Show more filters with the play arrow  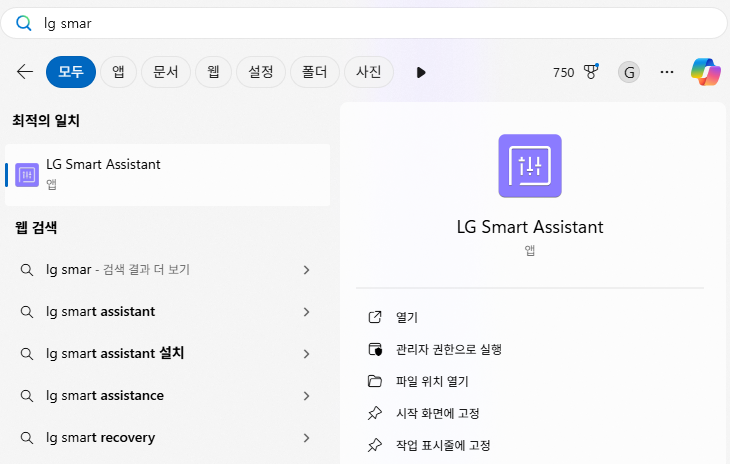[421, 72]
